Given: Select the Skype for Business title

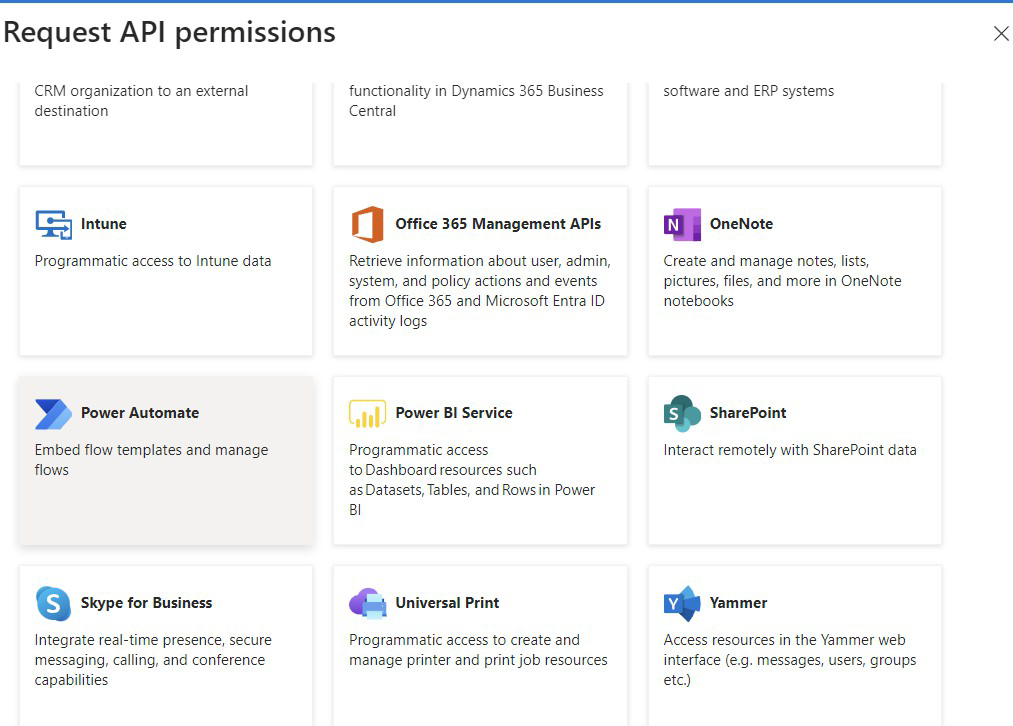Looking at the screenshot, I should 146,603.
